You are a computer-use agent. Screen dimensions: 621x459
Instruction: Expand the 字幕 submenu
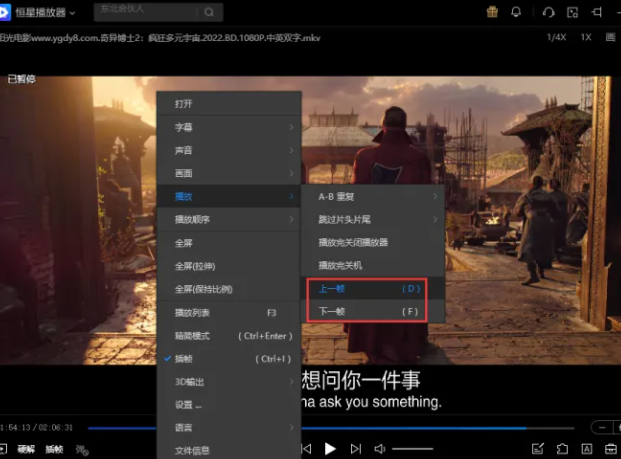(x=229, y=127)
